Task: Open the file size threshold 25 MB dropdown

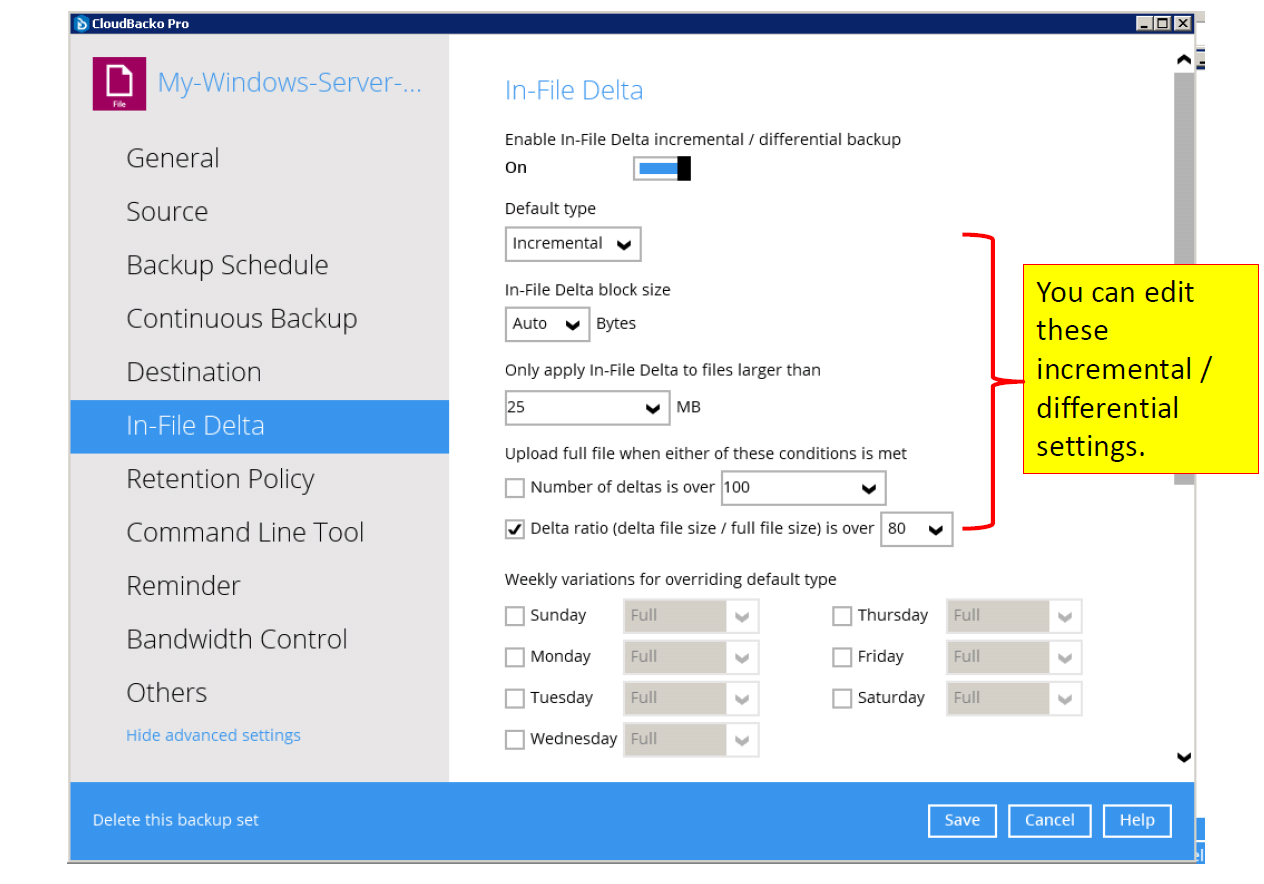Action: coord(588,408)
